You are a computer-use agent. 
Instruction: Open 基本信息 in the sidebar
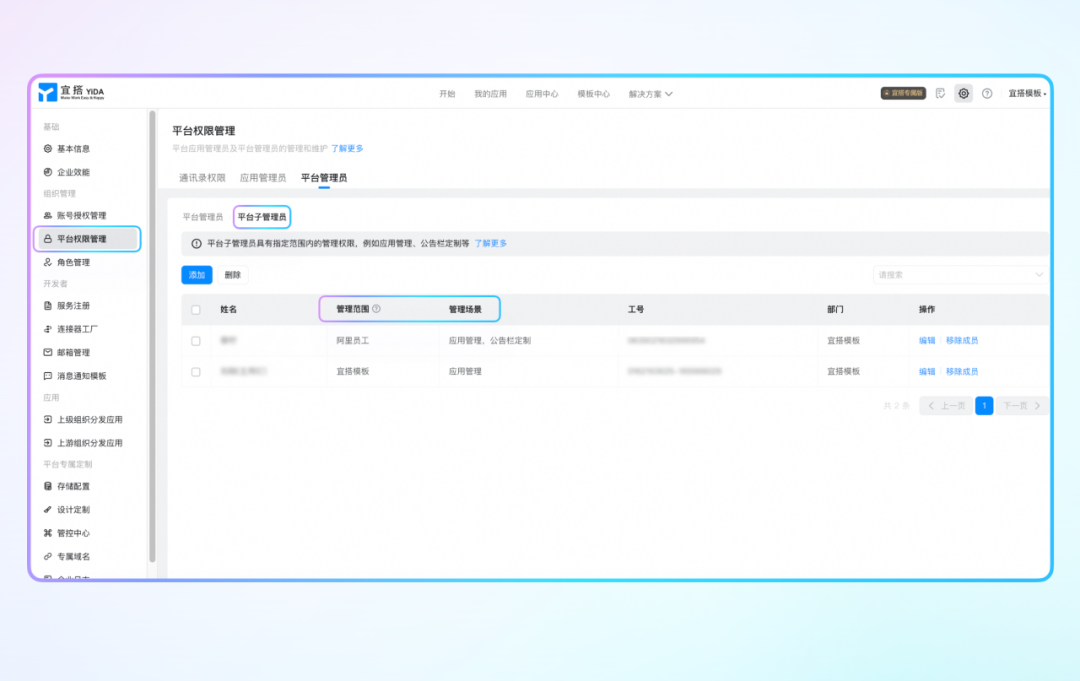click(73, 149)
